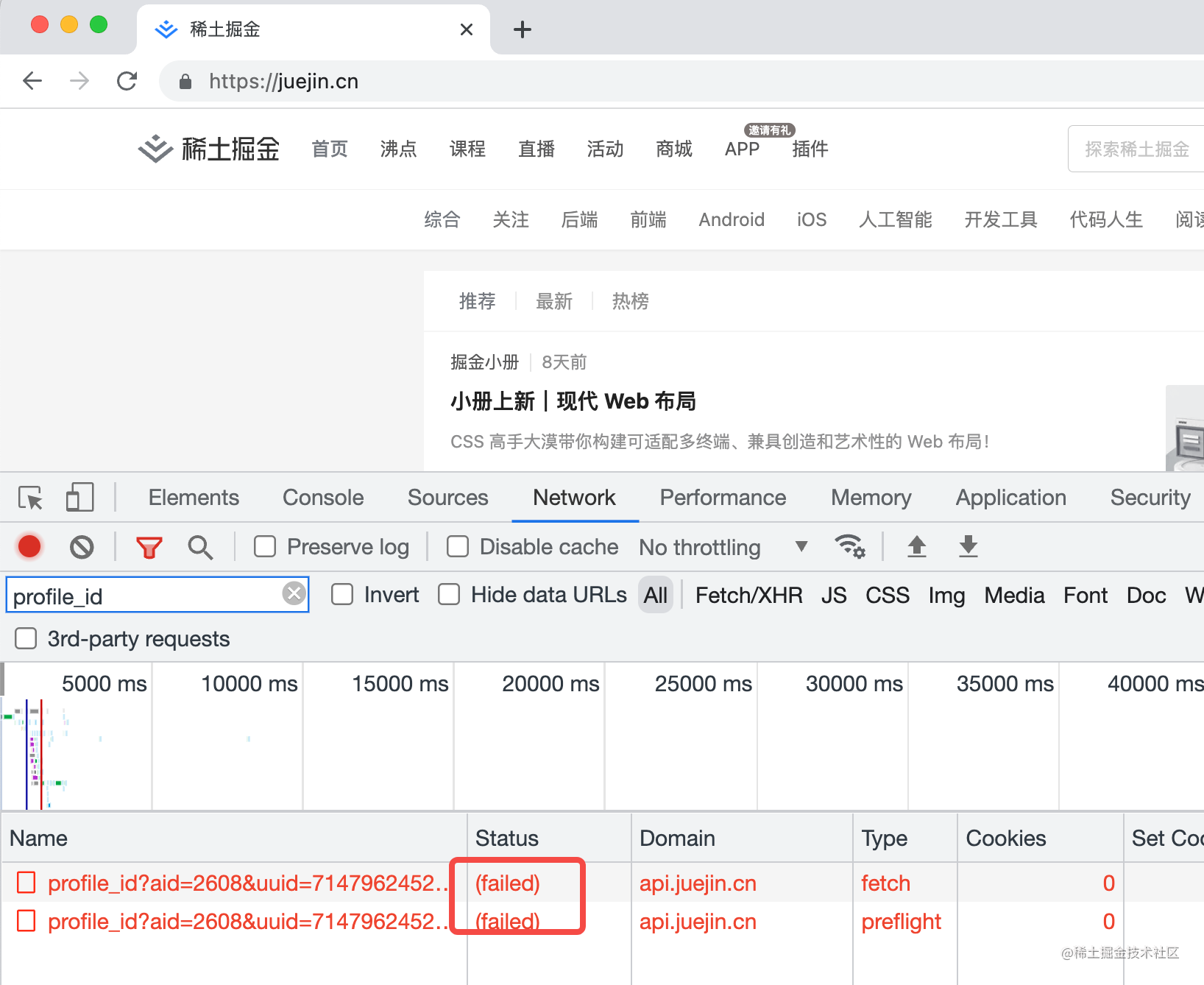Open 沸点 in the site nav

pos(398,149)
